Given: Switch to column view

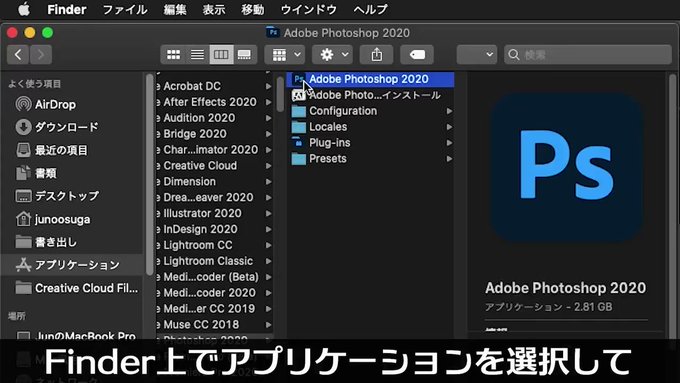Looking at the screenshot, I should (221, 55).
